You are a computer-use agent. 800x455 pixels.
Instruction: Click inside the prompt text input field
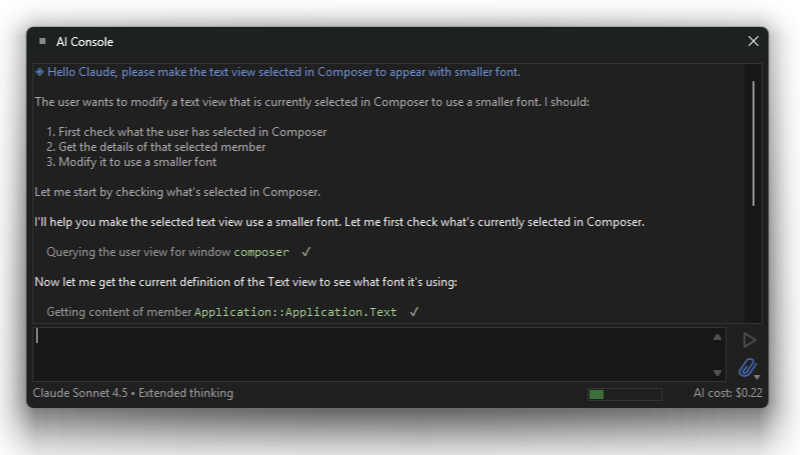point(370,352)
